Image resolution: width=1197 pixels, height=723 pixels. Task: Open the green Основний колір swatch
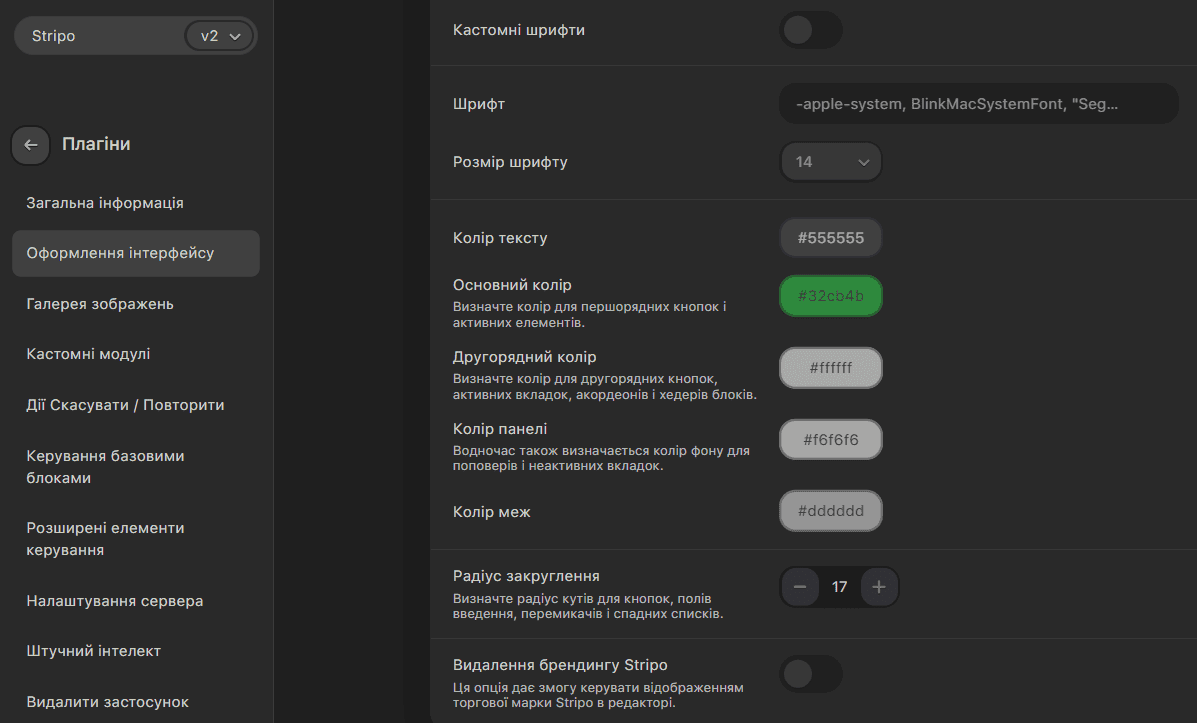coord(830,296)
